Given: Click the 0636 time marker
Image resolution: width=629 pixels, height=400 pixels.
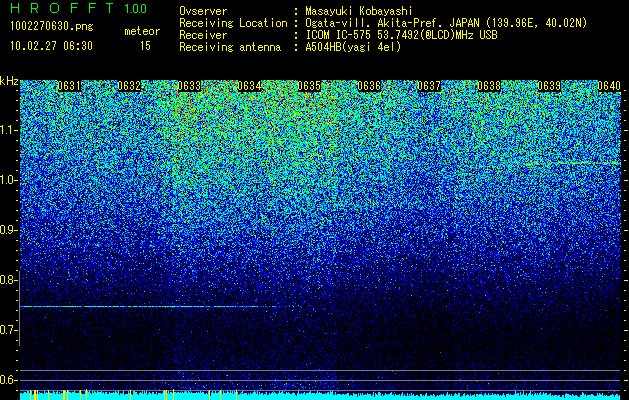Looking at the screenshot, I should coord(369,86).
